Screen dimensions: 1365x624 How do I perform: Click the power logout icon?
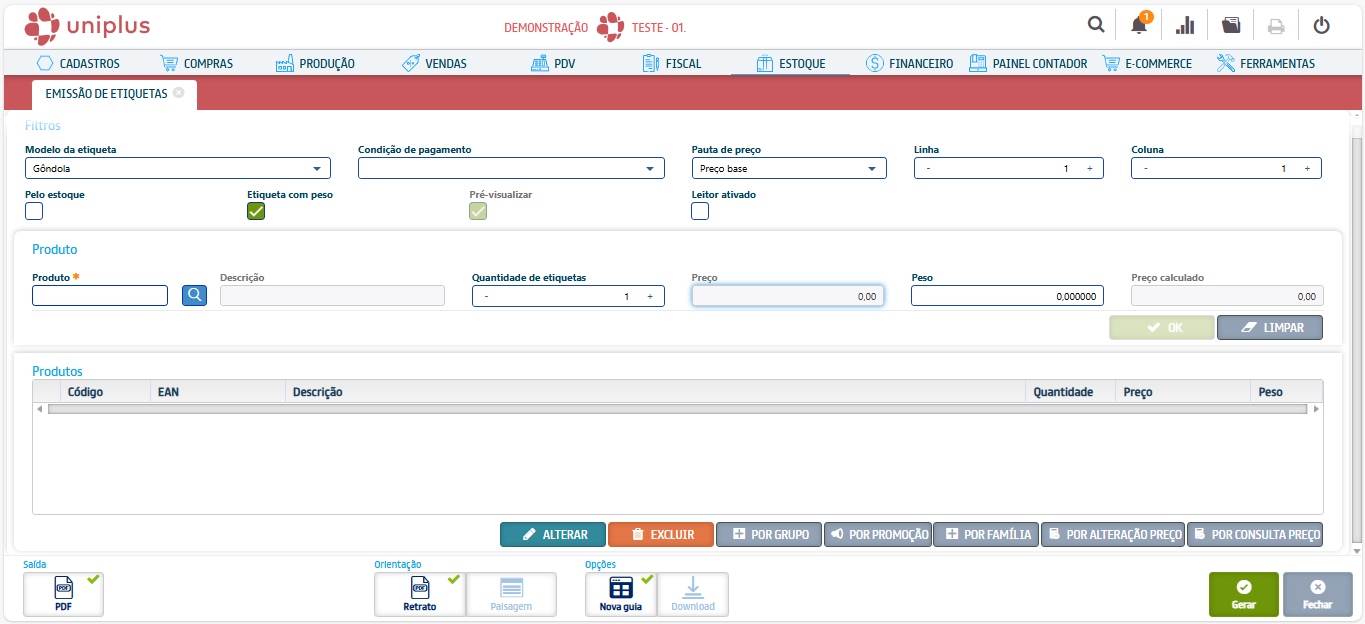pos(1321,25)
